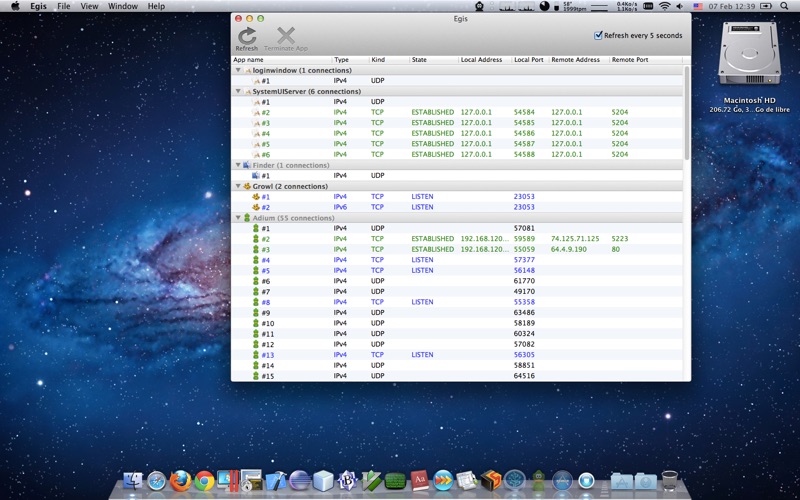Image resolution: width=800 pixels, height=500 pixels.
Task: Open the Trash in the dock
Action: pyautogui.click(x=670, y=482)
